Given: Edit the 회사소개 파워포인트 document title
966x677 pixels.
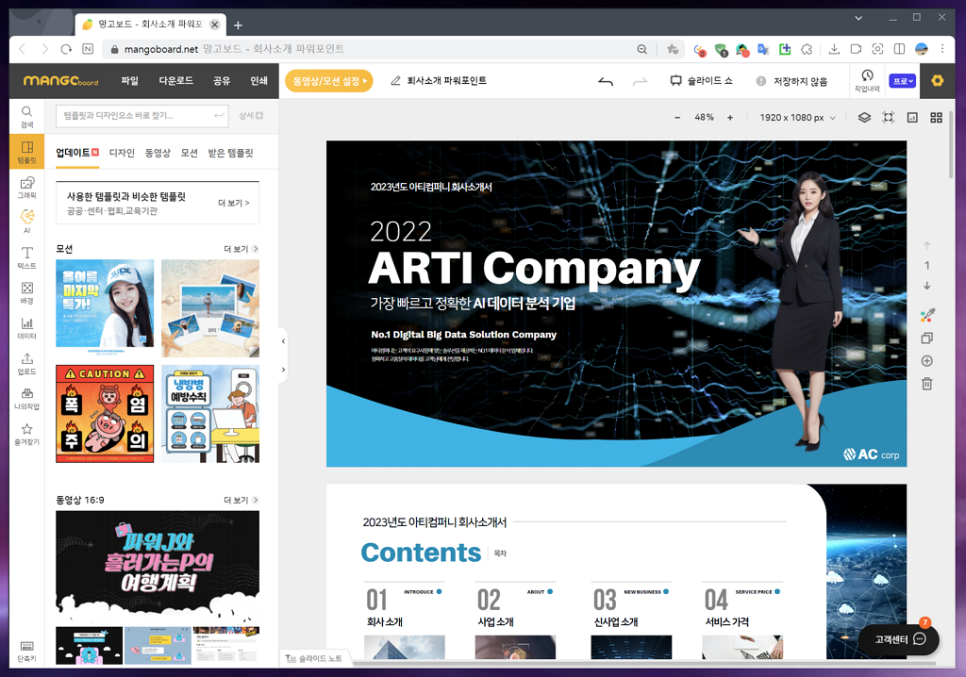Looking at the screenshot, I should [439, 81].
